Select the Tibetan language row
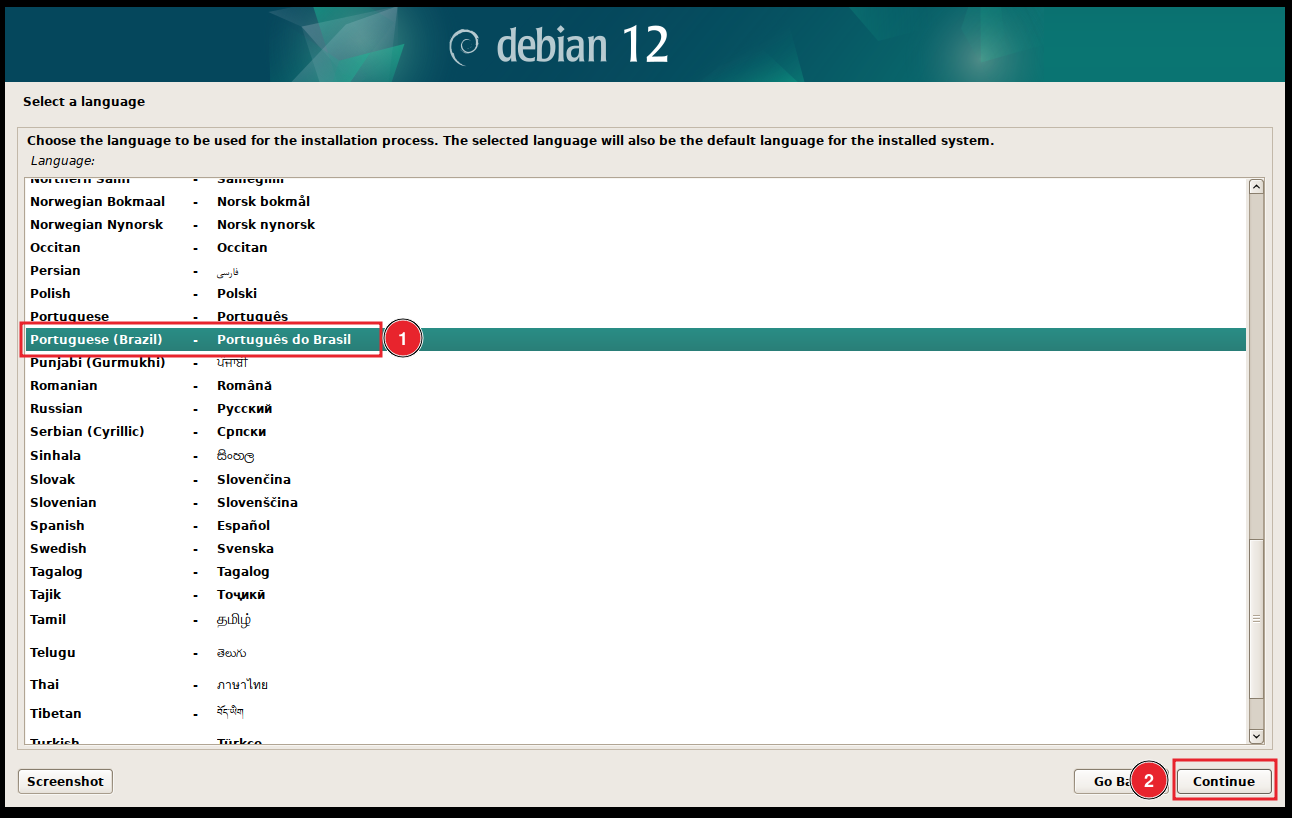The image size is (1292, 818). tap(636, 713)
